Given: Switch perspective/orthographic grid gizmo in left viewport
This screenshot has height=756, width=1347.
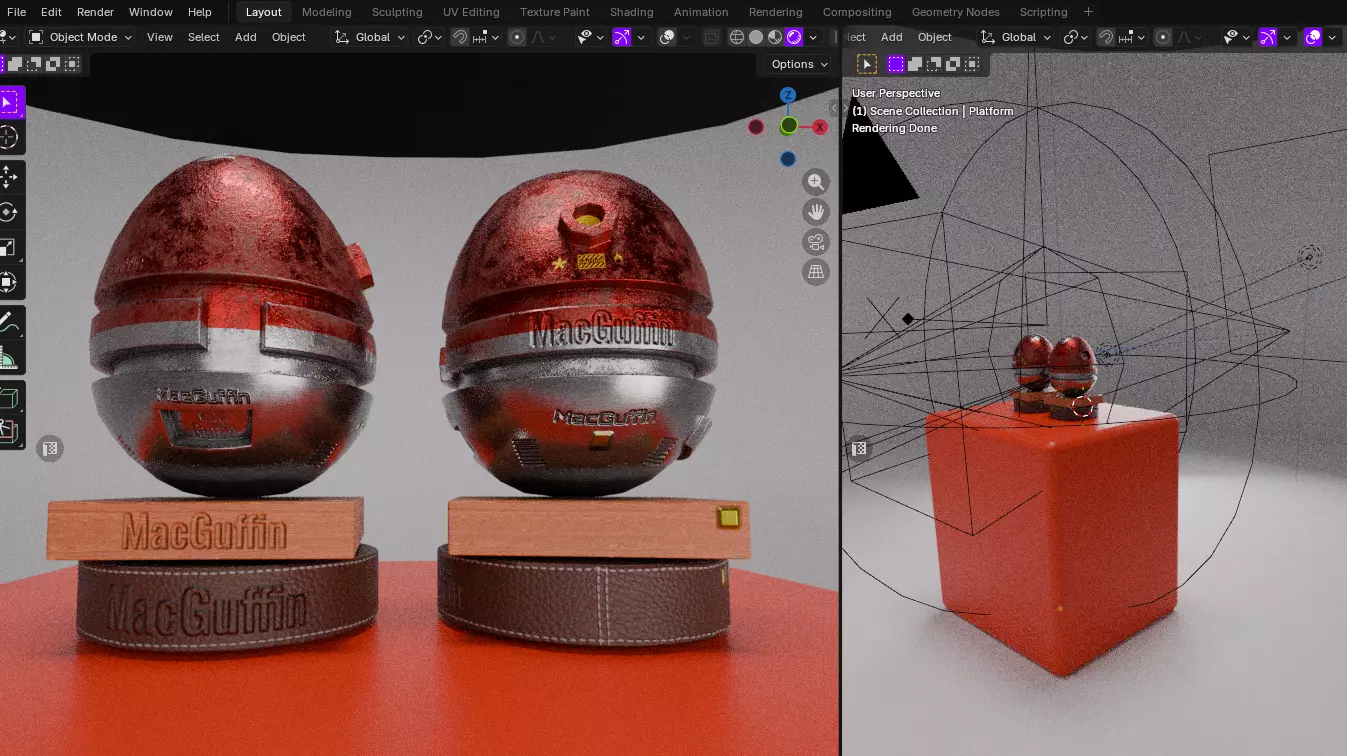Looking at the screenshot, I should click(816, 272).
